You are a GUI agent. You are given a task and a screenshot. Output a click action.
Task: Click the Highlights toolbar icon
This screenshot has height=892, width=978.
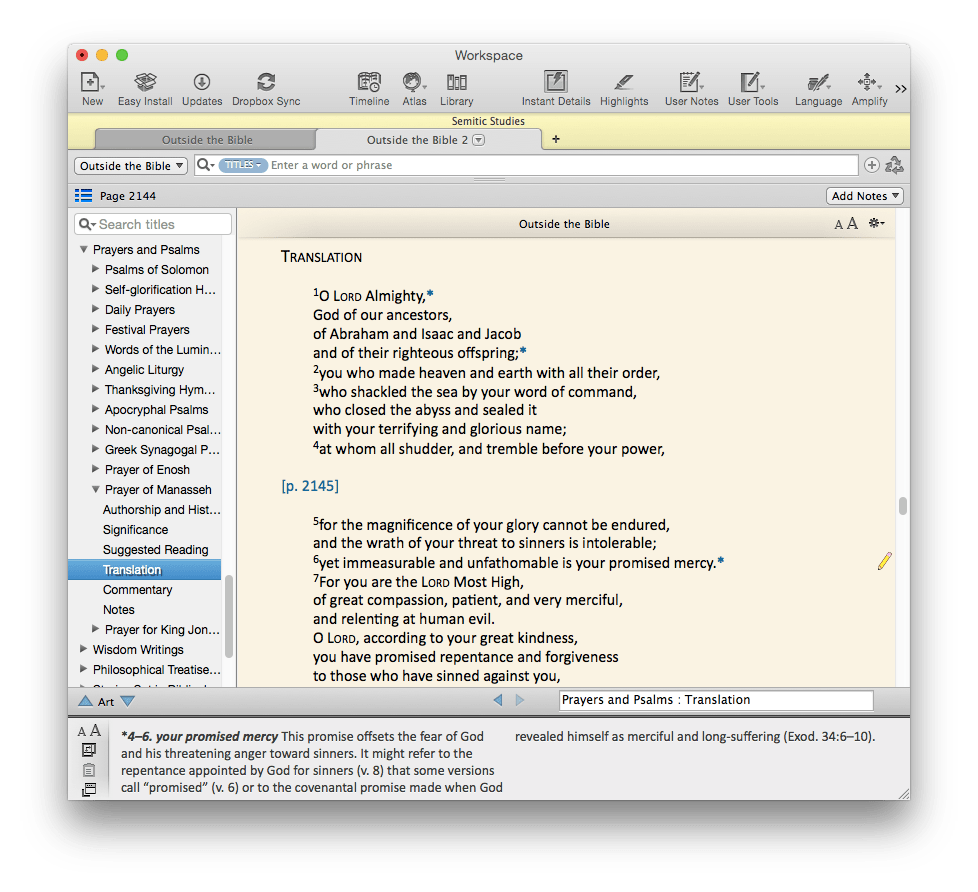[624, 83]
